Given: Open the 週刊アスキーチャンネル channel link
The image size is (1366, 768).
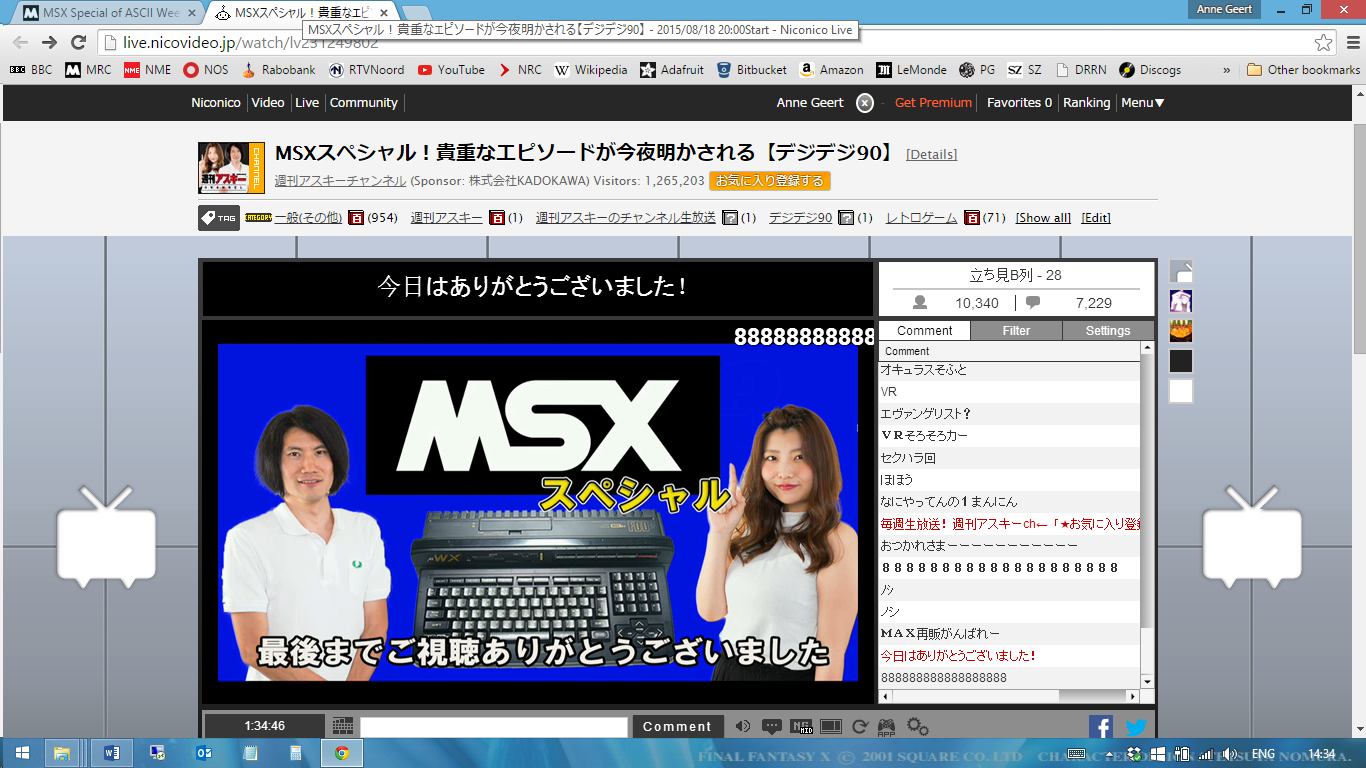Looking at the screenshot, I should pyautogui.click(x=340, y=181).
